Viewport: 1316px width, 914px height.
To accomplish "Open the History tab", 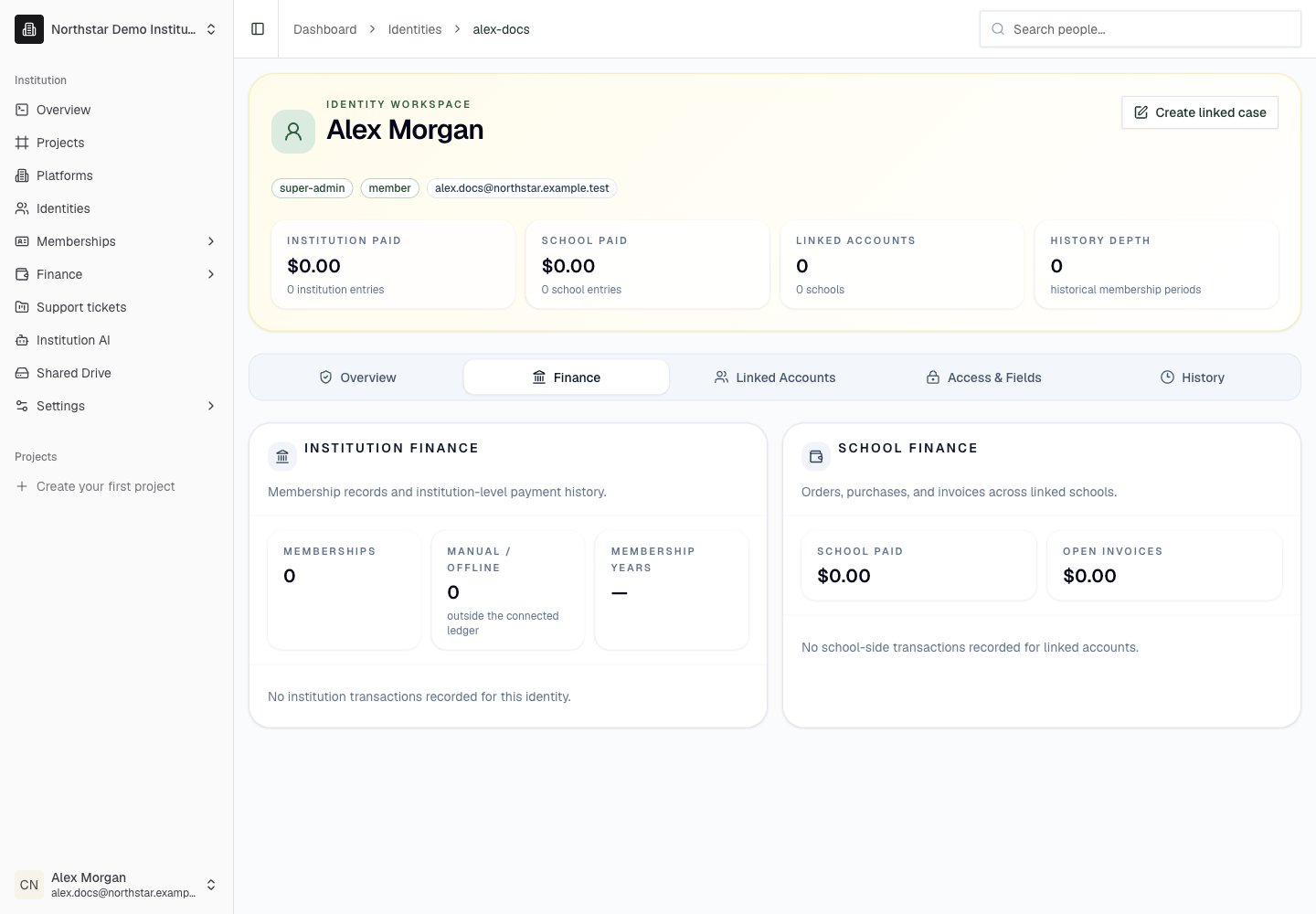I will tap(1193, 377).
